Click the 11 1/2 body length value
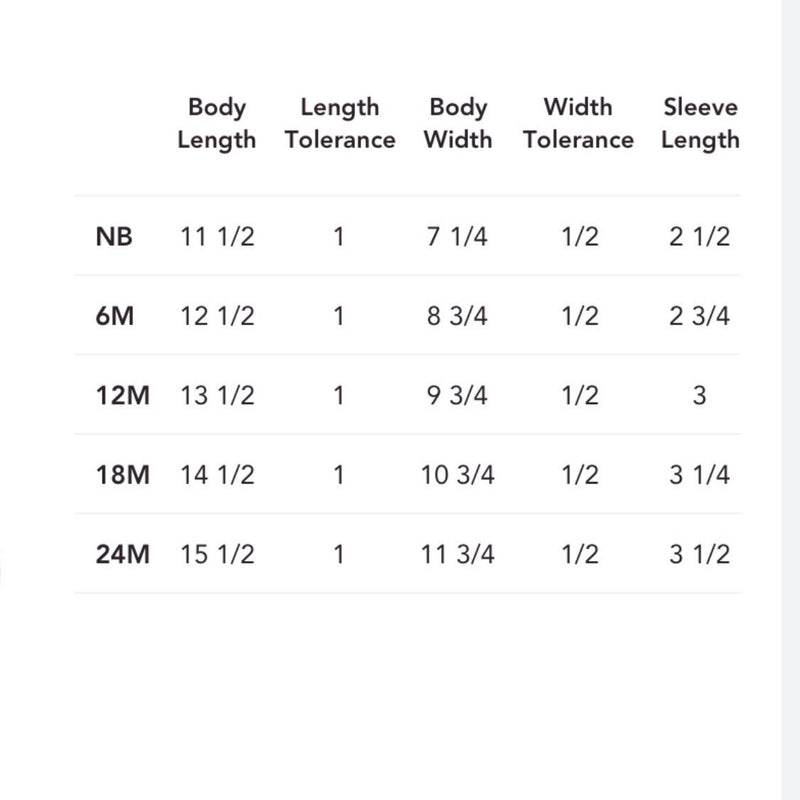This screenshot has height=800, width=800. coord(217,237)
